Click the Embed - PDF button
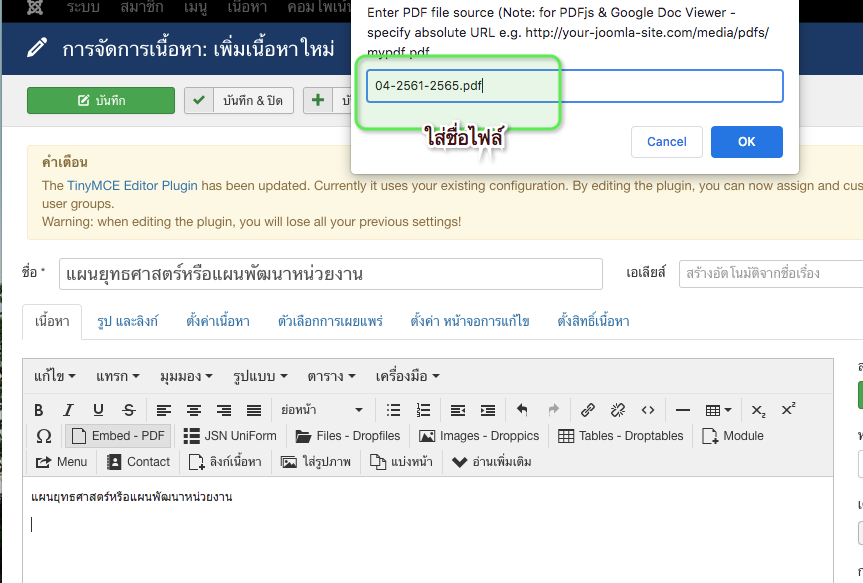This screenshot has width=863, height=583. [x=118, y=436]
